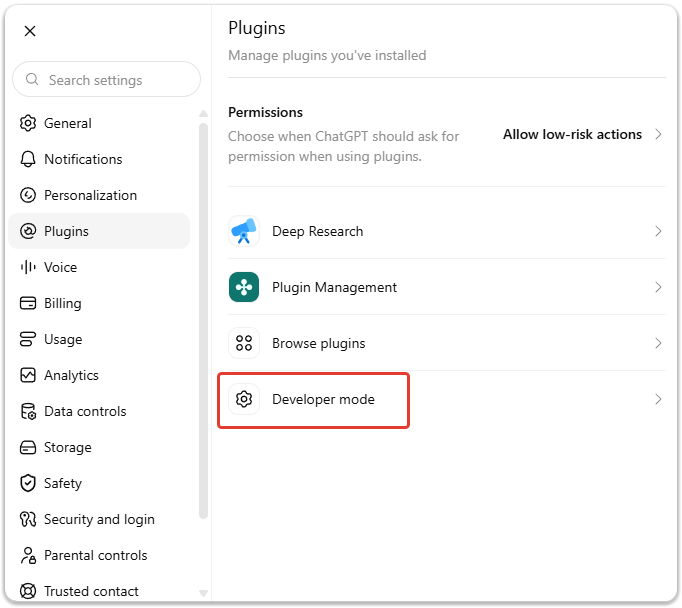Open Browse plugins
Image resolution: width=682 pixels, height=608 pixels.
[447, 343]
